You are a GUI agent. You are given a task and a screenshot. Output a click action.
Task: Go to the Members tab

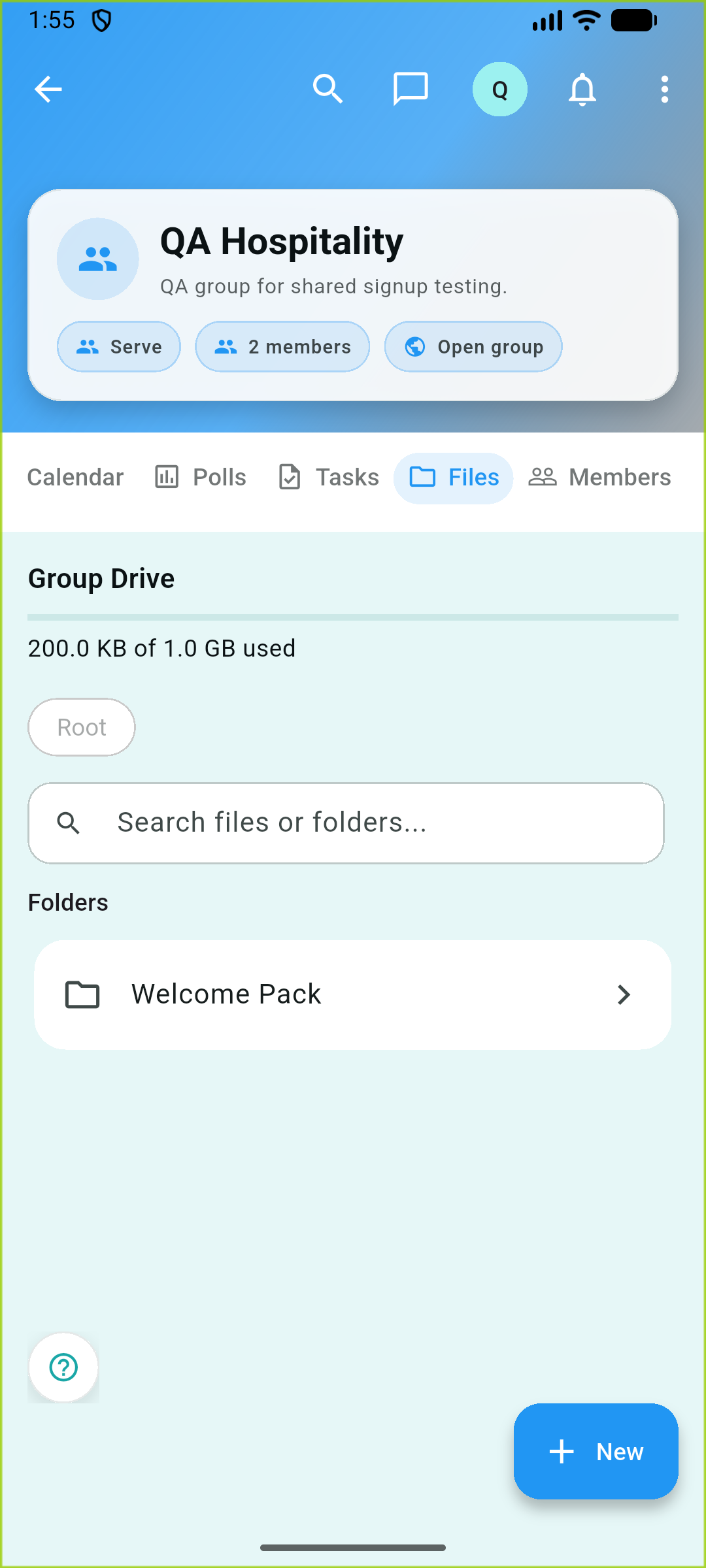(x=599, y=478)
